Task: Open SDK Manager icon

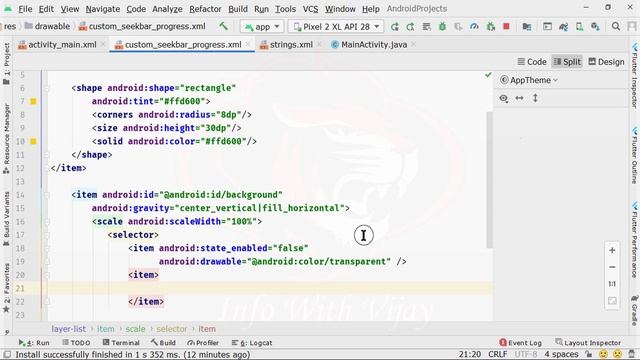Action: (595, 27)
